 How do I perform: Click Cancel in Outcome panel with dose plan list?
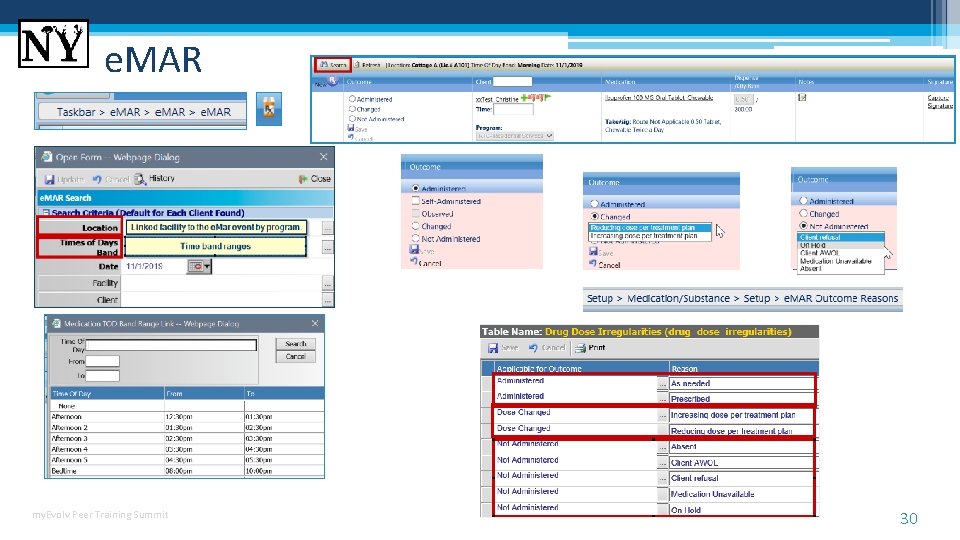(x=605, y=264)
